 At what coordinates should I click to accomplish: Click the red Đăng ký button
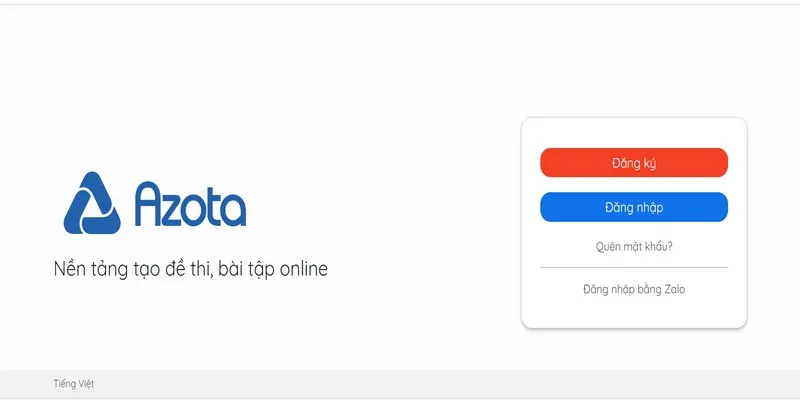click(x=634, y=163)
